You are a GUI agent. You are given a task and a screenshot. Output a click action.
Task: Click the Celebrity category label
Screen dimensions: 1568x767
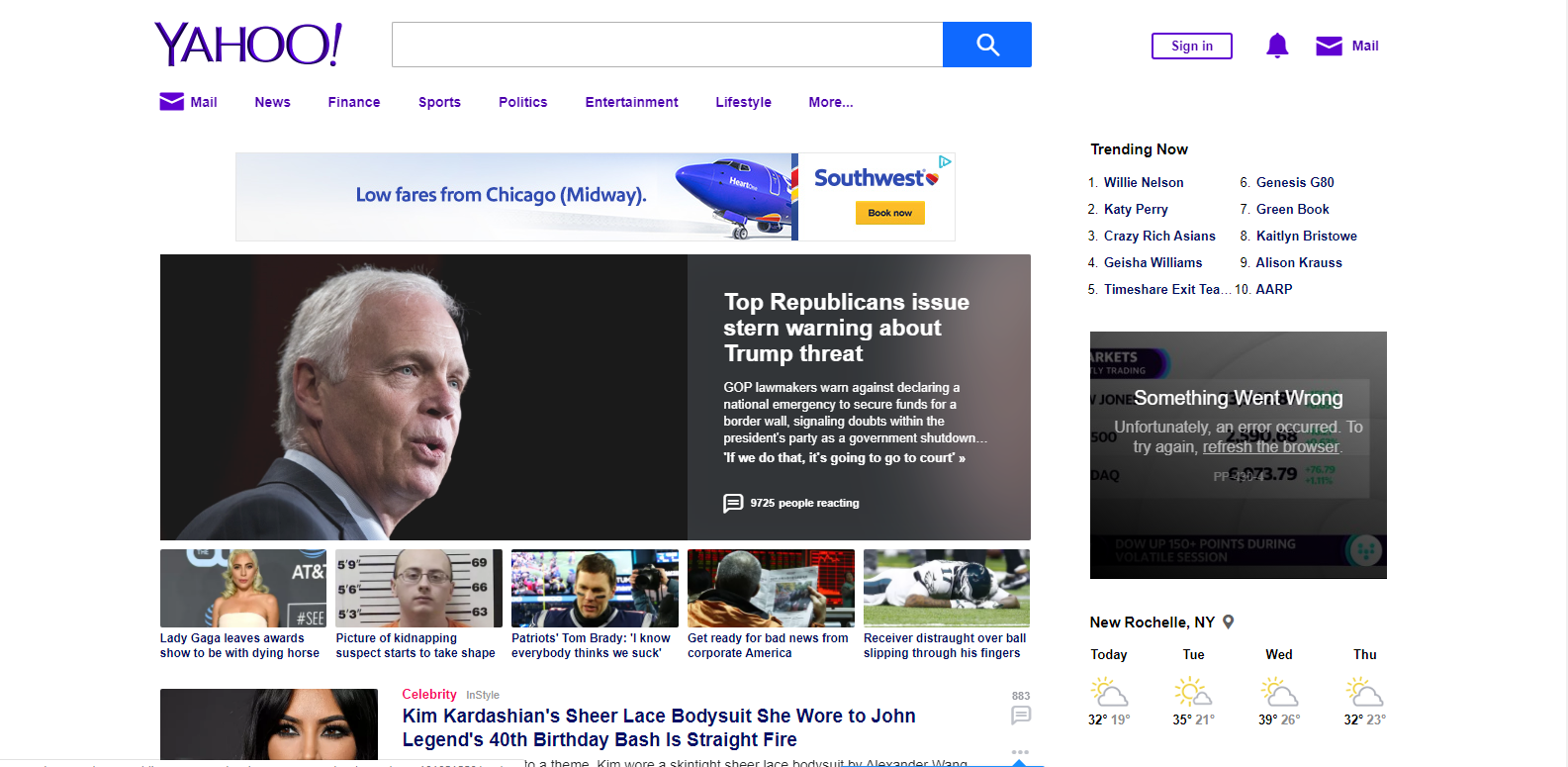[429, 694]
